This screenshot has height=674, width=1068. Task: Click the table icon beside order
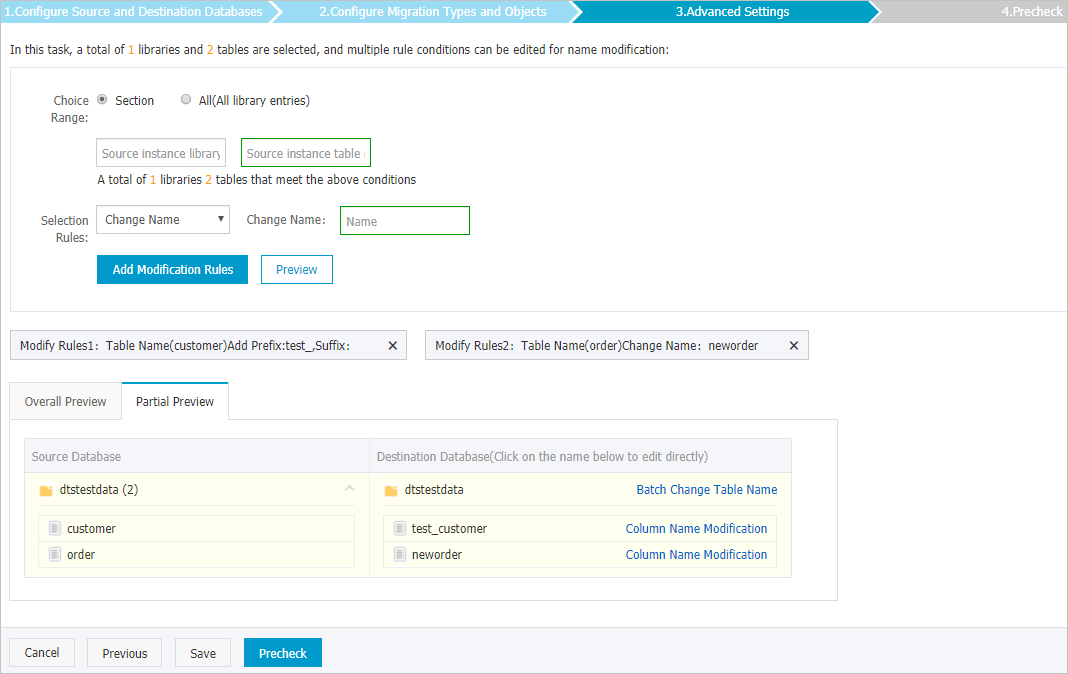54,554
